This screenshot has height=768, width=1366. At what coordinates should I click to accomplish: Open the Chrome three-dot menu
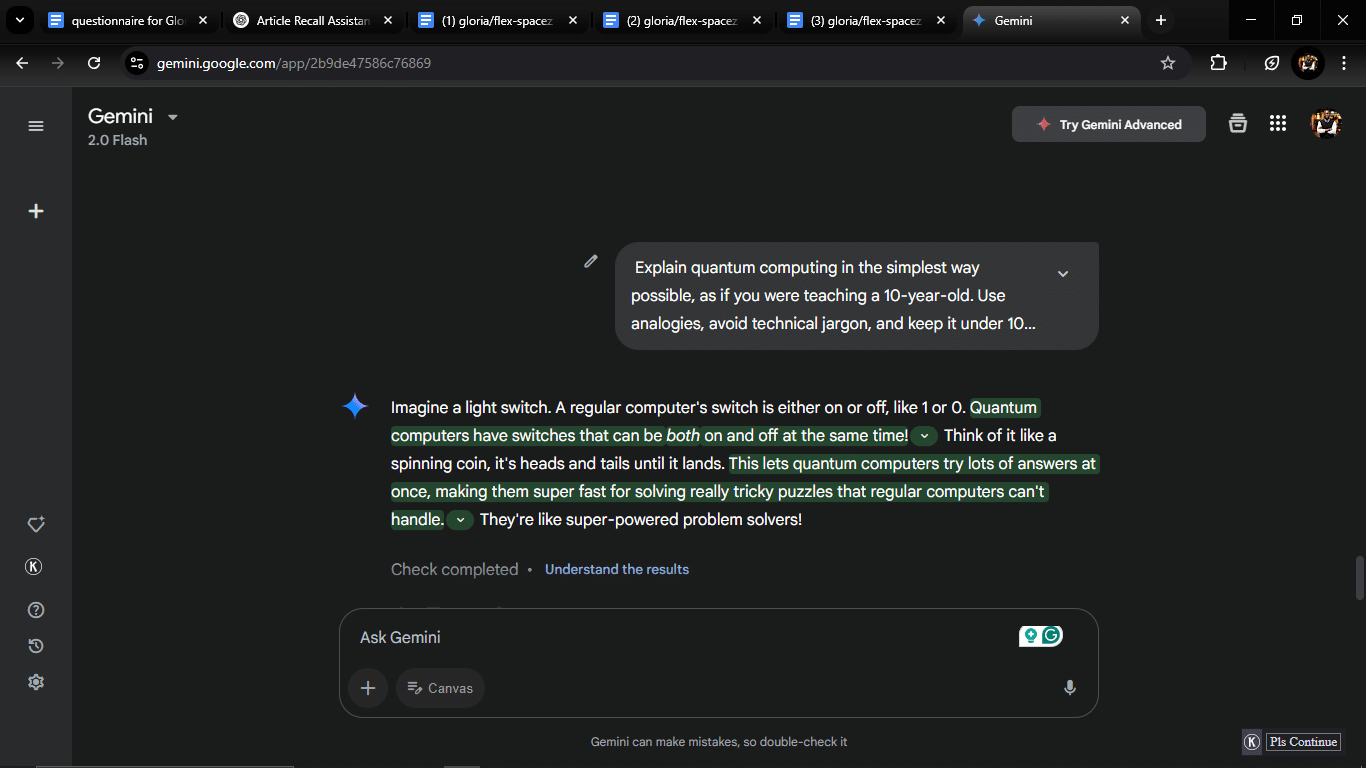[x=1344, y=63]
